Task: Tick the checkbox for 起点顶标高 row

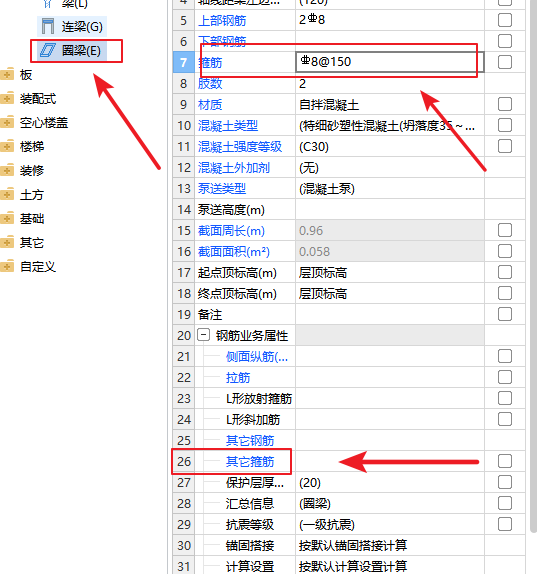Action: (x=504, y=272)
